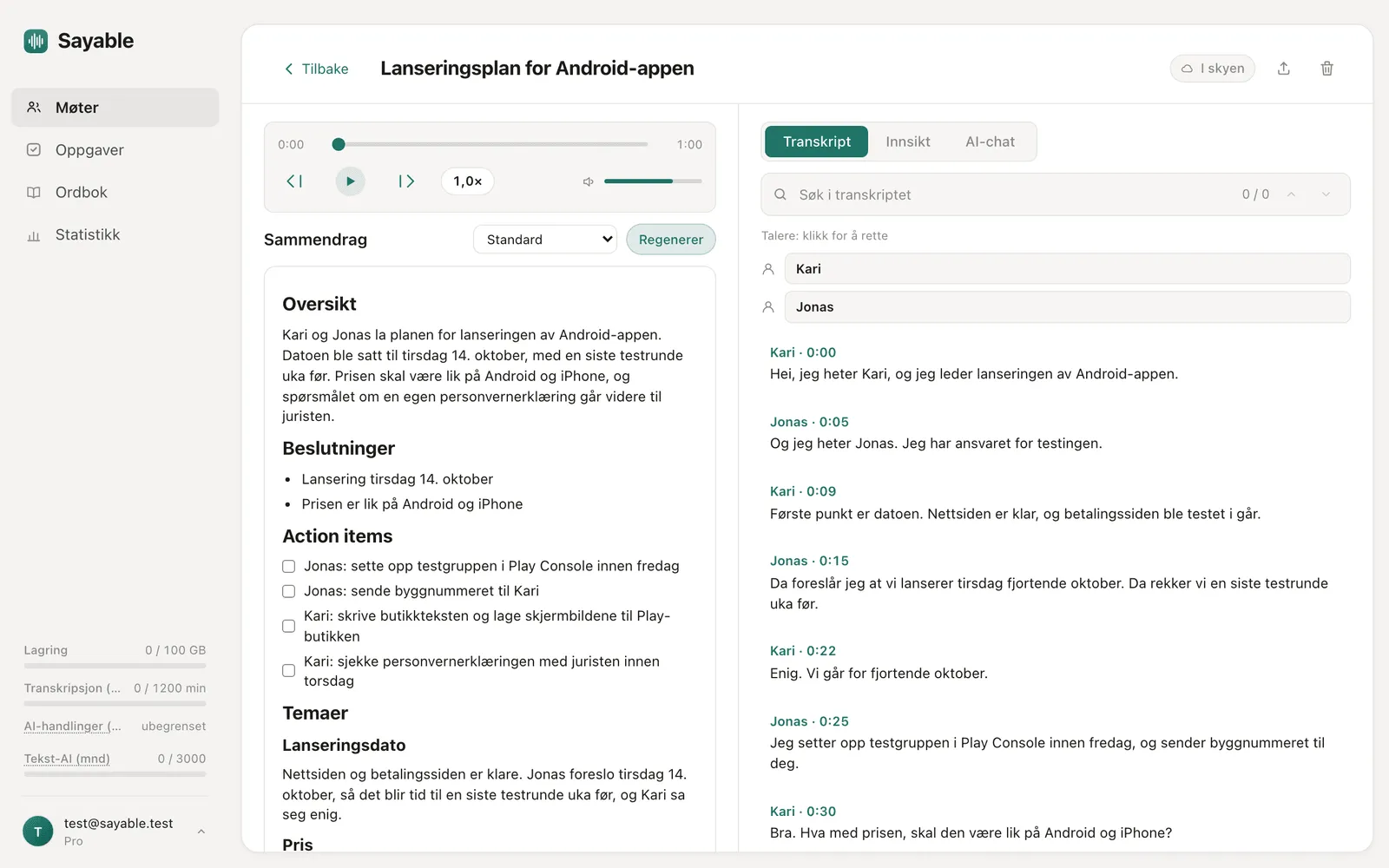Open Oppgaver in the sidebar
This screenshot has height=868, width=1389.
click(x=115, y=150)
